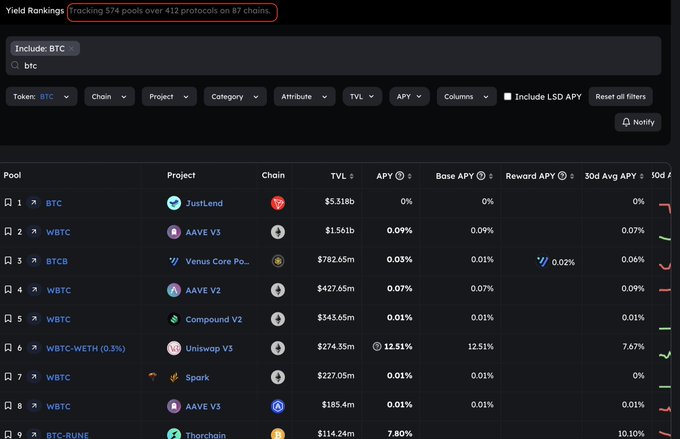
Task: Click the Tron chain icon in row 1
Action: pyautogui.click(x=278, y=203)
